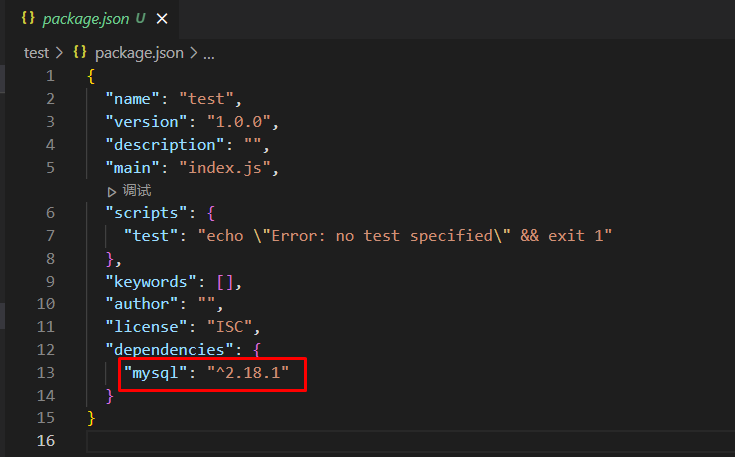Click the debug play triangle icon
Image resolution: width=735 pixels, height=457 pixels.
112,192
